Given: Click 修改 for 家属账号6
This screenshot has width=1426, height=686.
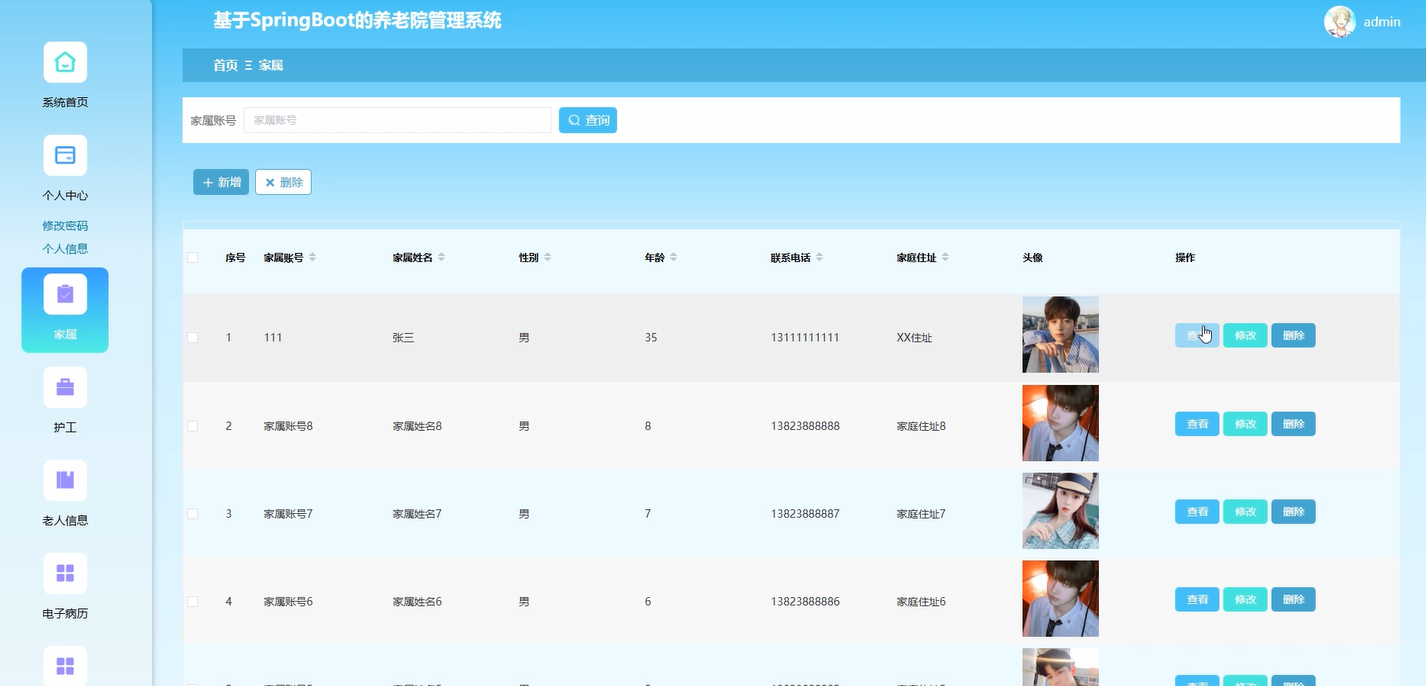Looking at the screenshot, I should 1245,600.
